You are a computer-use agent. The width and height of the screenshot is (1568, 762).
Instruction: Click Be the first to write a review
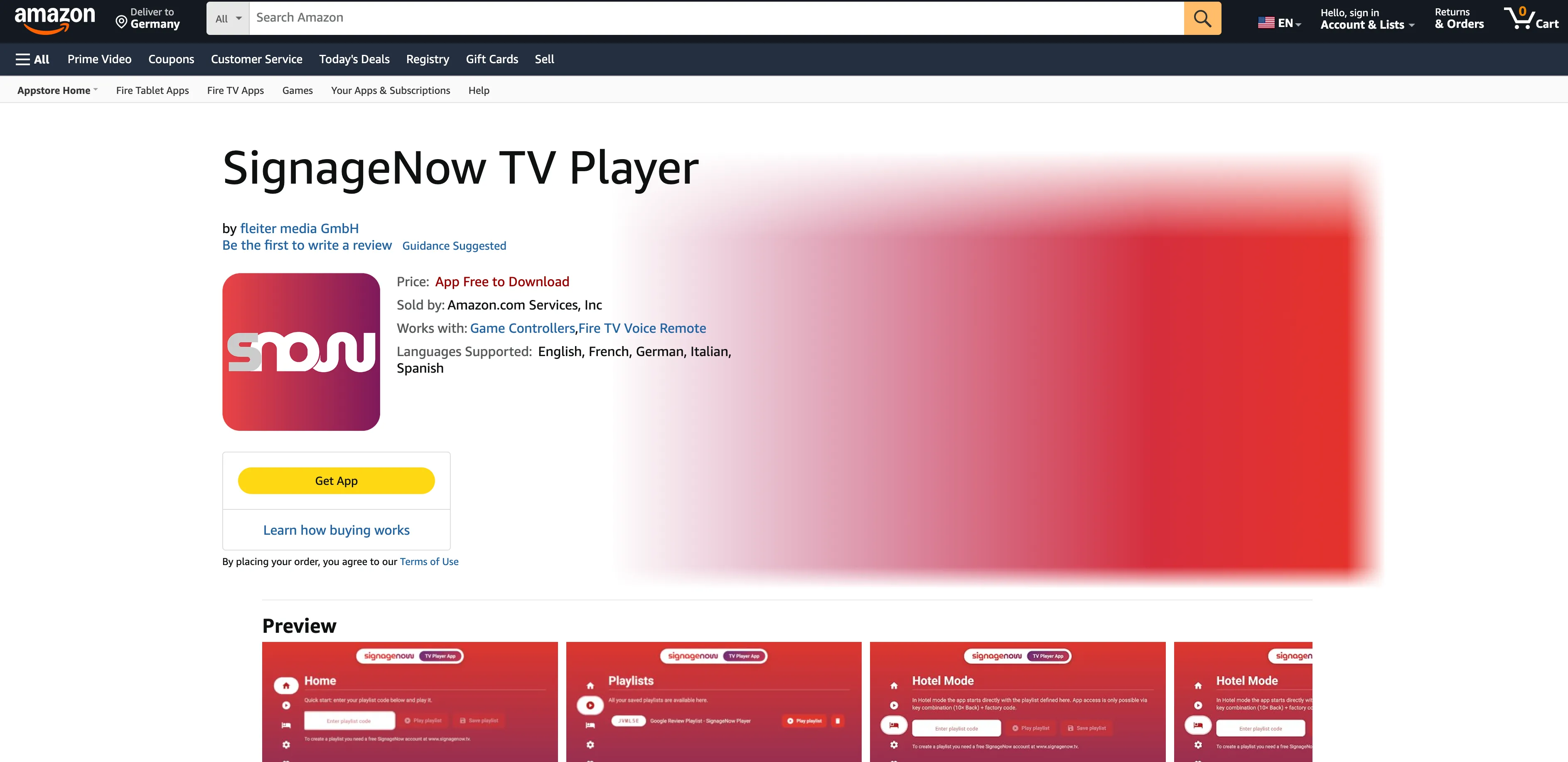point(307,245)
